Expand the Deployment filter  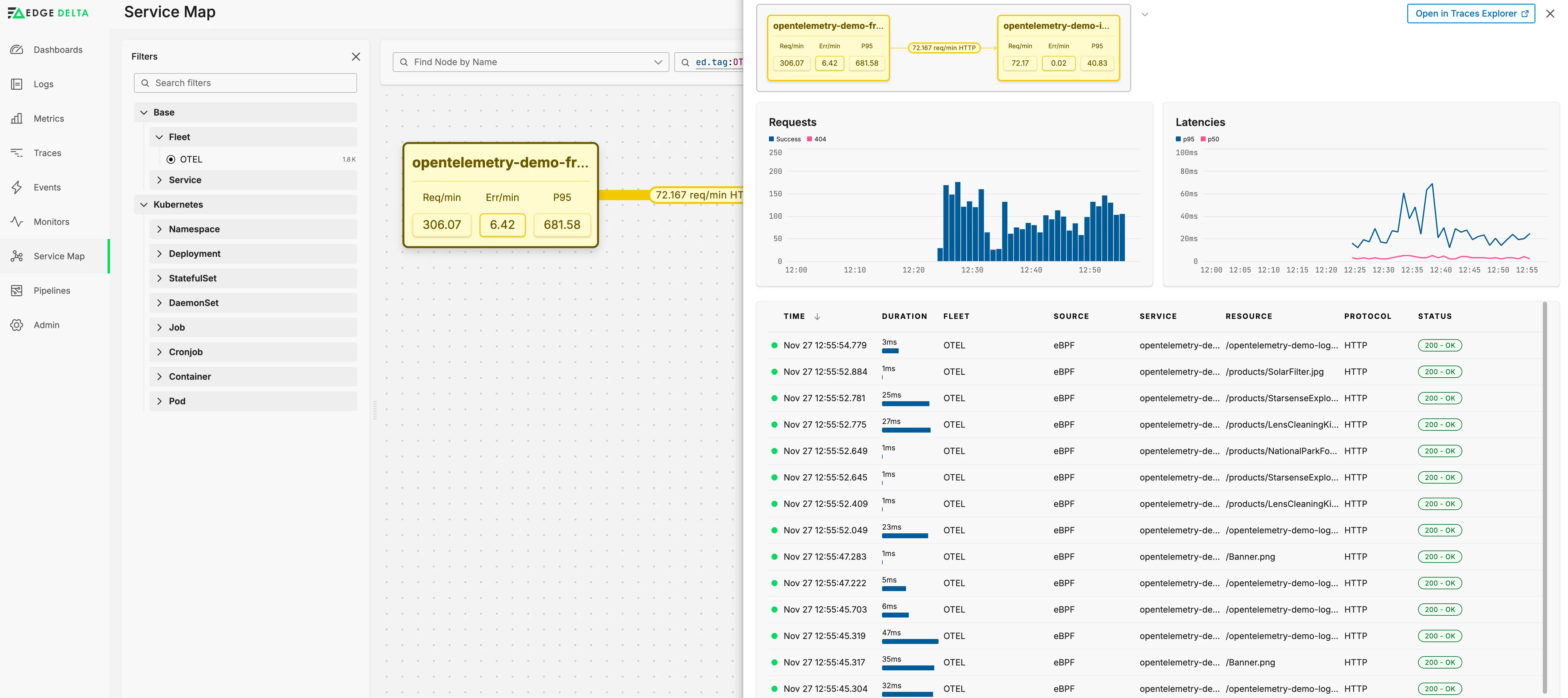pyautogui.click(x=253, y=254)
